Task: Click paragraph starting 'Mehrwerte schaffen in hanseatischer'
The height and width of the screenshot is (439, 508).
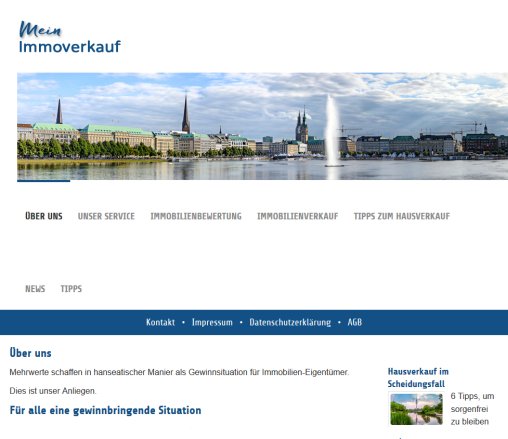Action: 179,372
